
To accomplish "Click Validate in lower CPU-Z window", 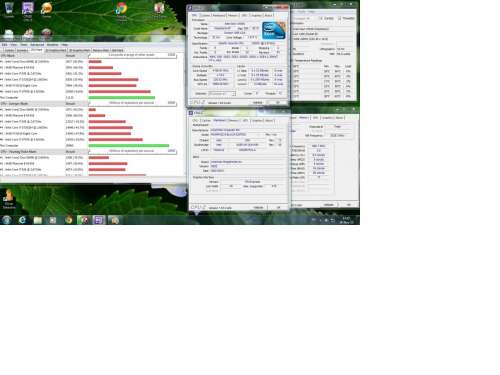I will tap(258, 207).
